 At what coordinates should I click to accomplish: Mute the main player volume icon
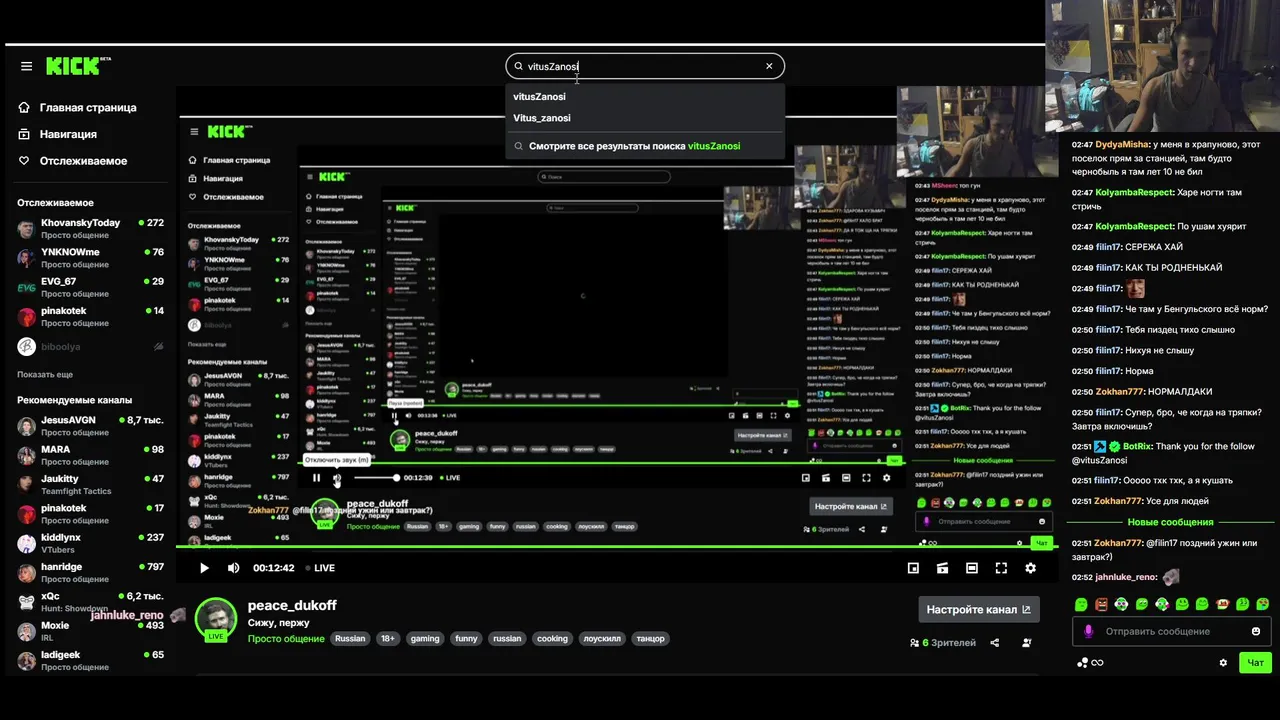(x=233, y=568)
